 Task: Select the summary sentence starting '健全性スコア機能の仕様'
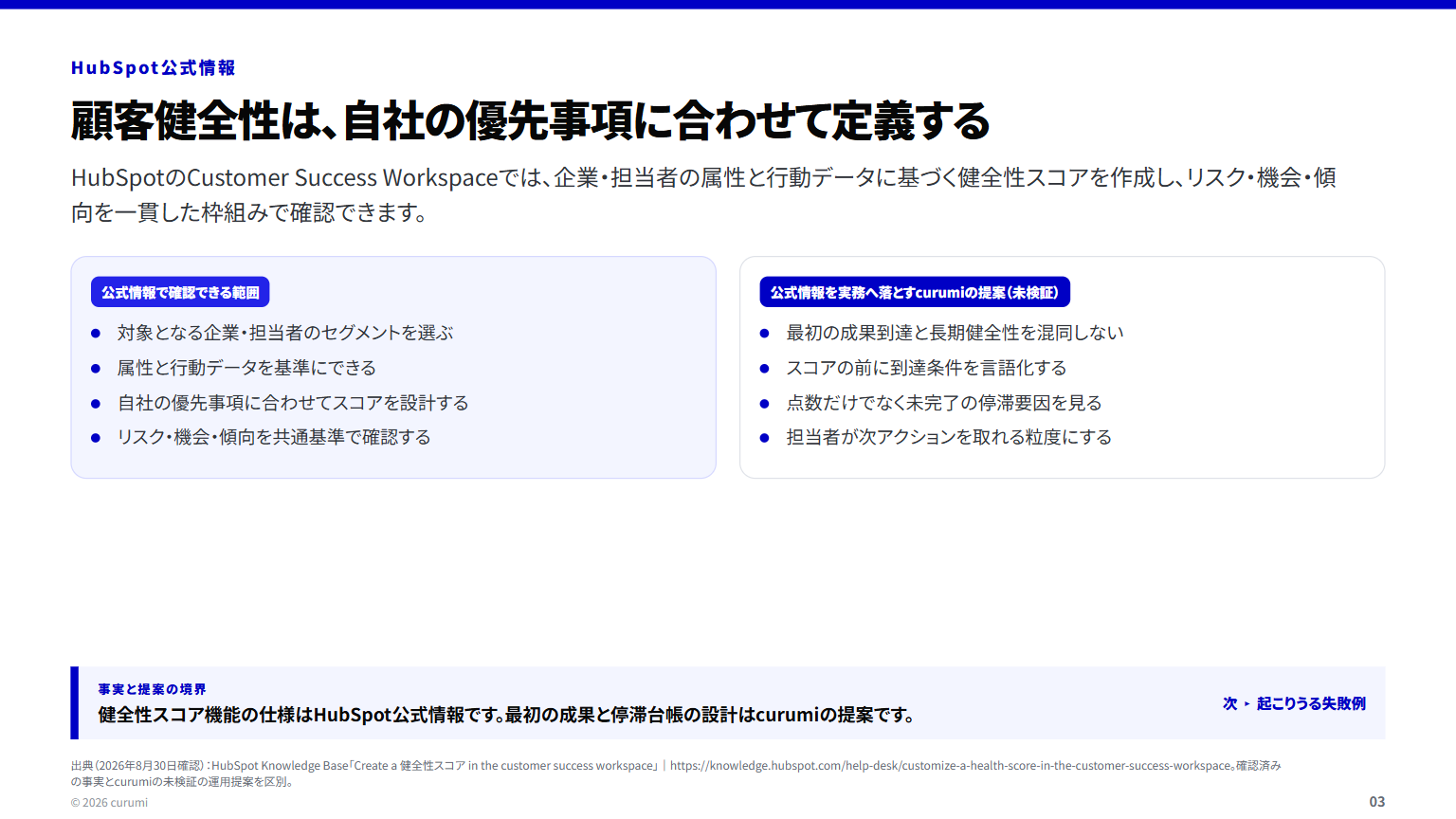tap(507, 715)
